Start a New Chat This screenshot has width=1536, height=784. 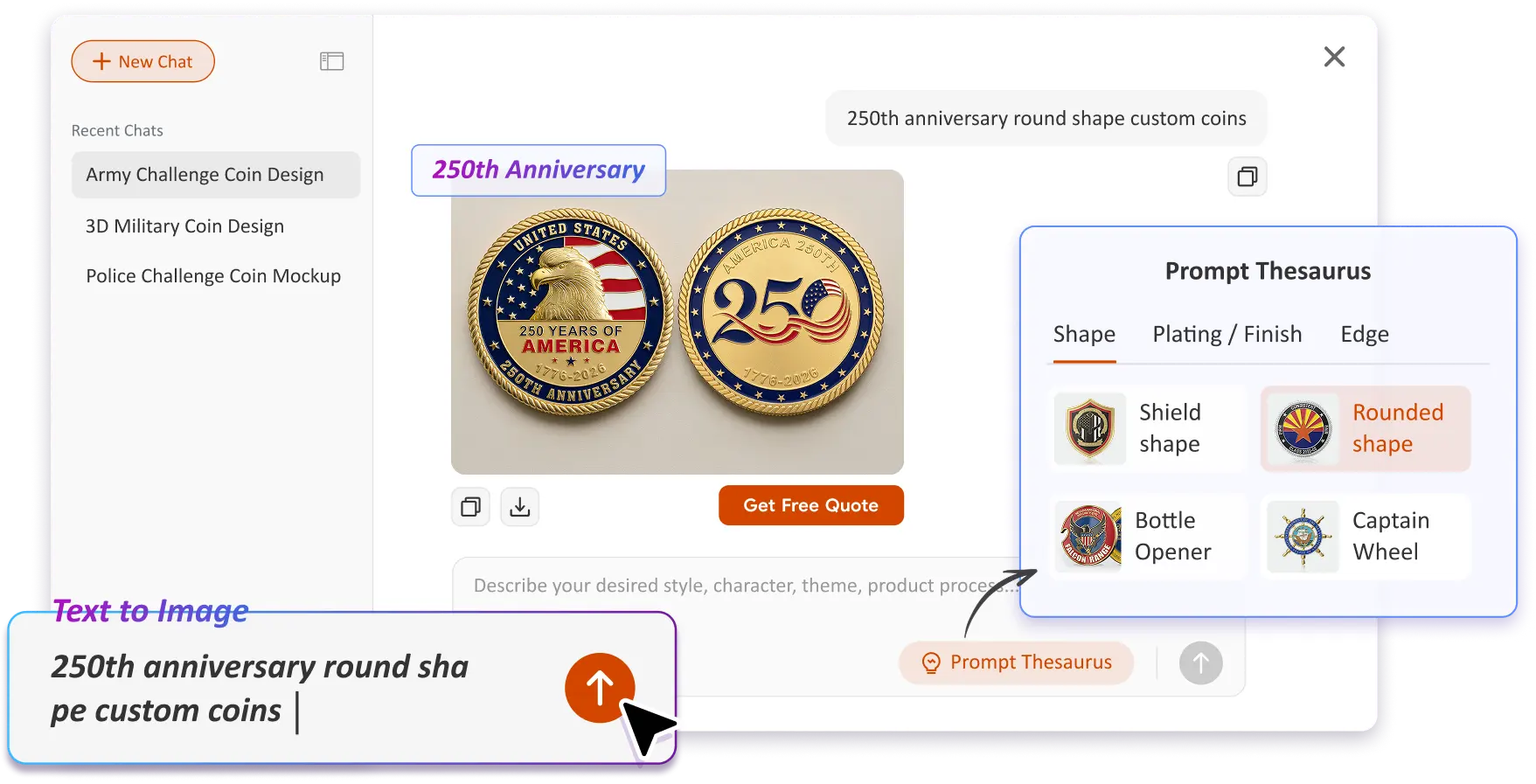[143, 61]
